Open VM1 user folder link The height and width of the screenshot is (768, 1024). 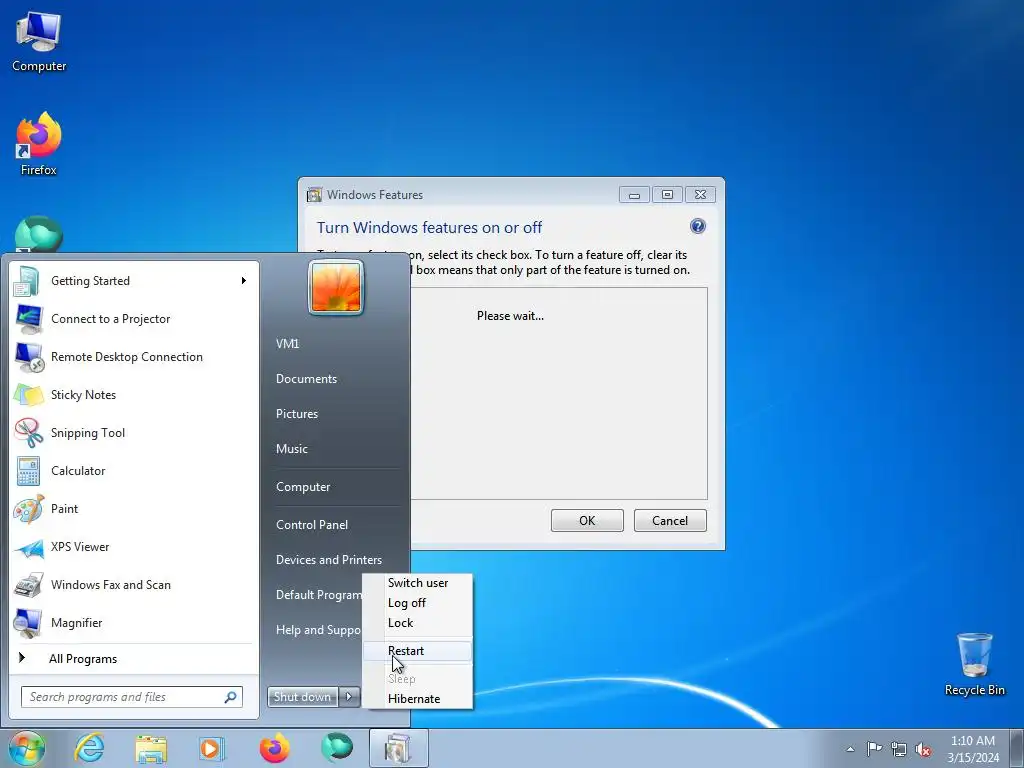click(x=287, y=344)
